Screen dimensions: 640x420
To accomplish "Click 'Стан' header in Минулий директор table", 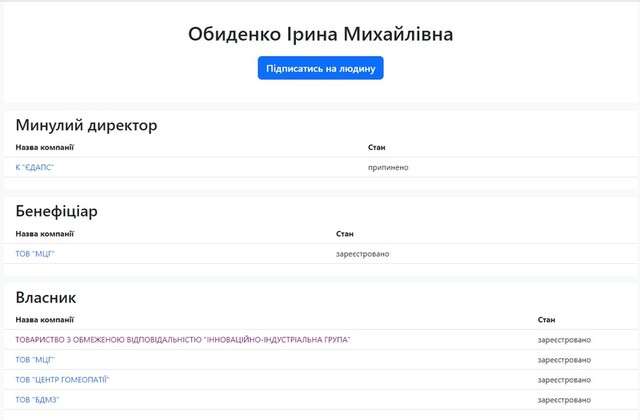I will point(376,148).
